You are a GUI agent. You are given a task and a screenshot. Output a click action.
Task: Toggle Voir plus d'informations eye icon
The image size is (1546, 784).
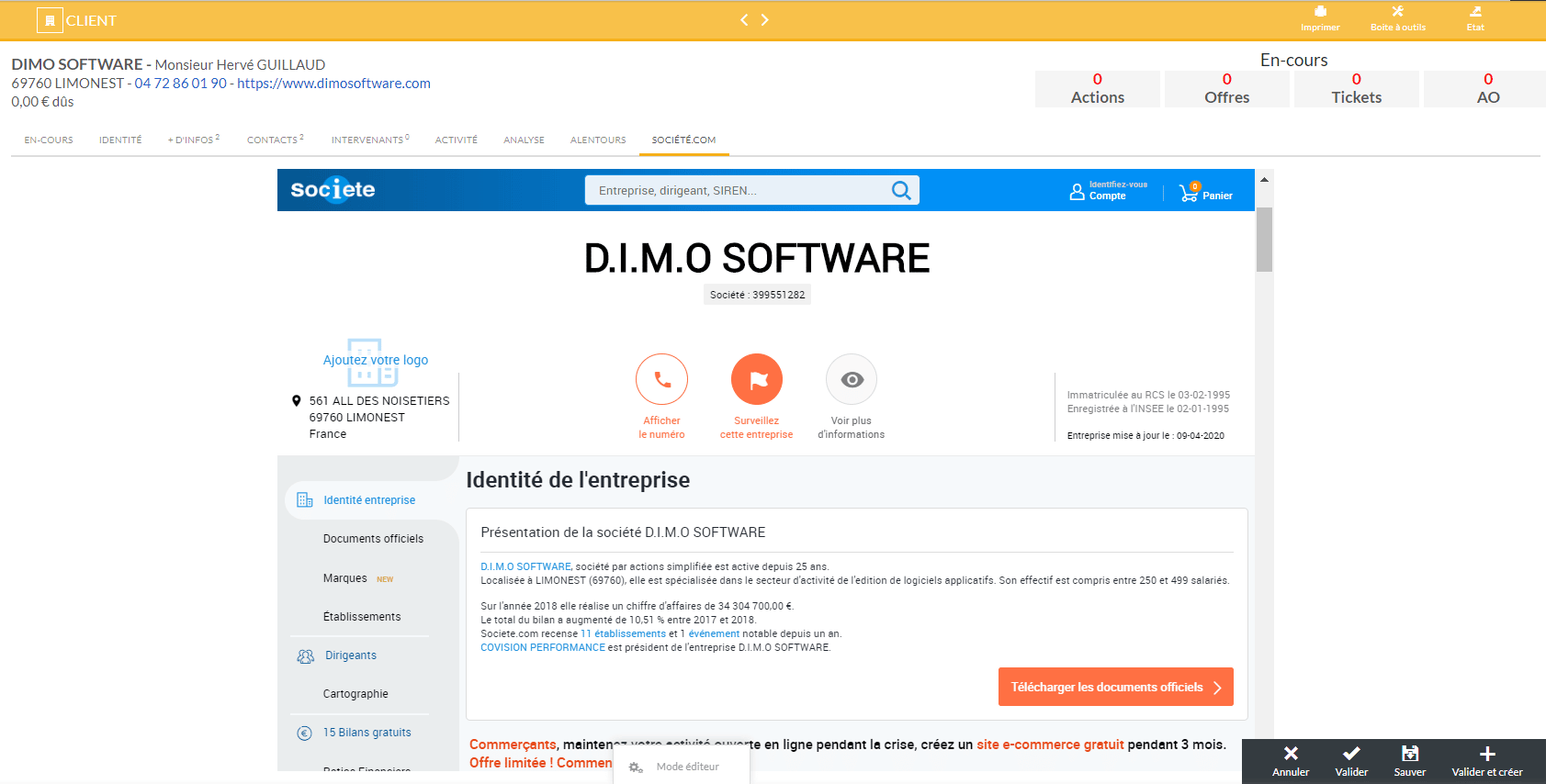(x=852, y=379)
